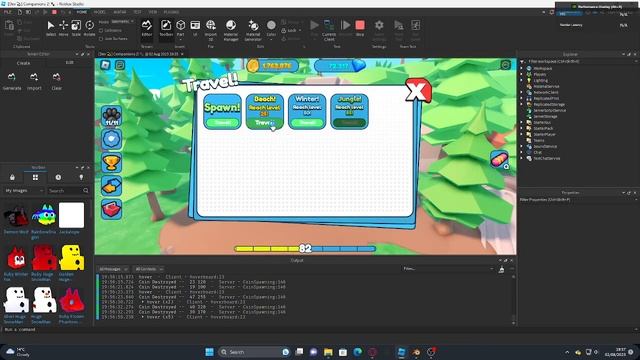Expand ReplicatedStorage in Explorer

point(522,104)
